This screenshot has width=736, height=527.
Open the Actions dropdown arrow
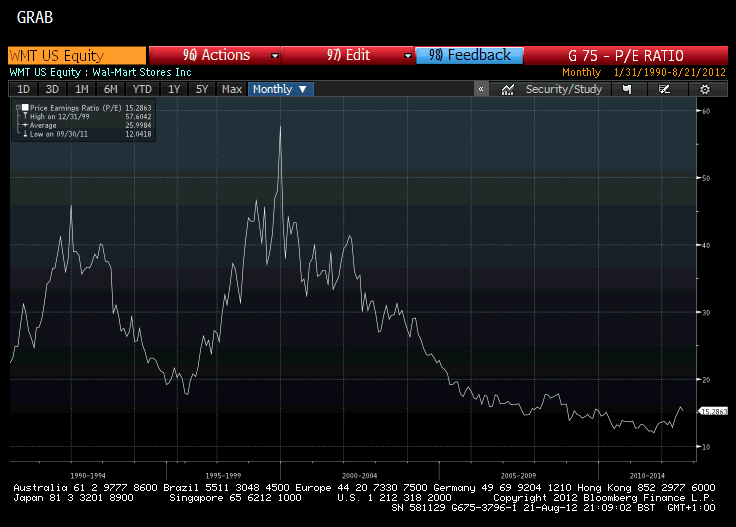tap(275, 56)
